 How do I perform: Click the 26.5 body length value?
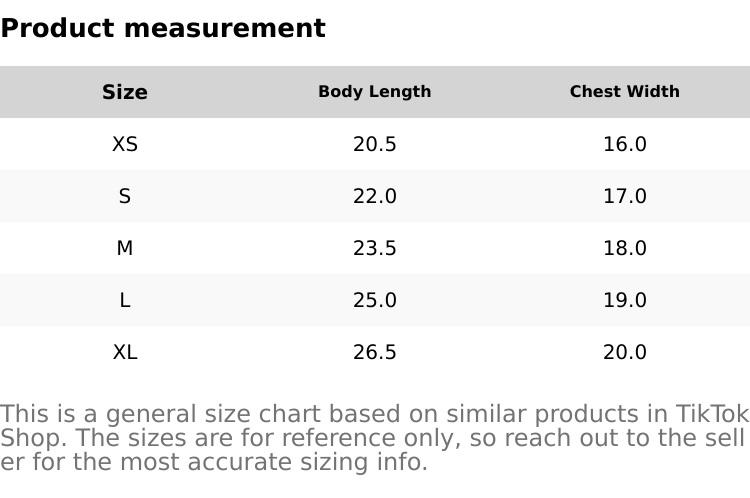375,352
